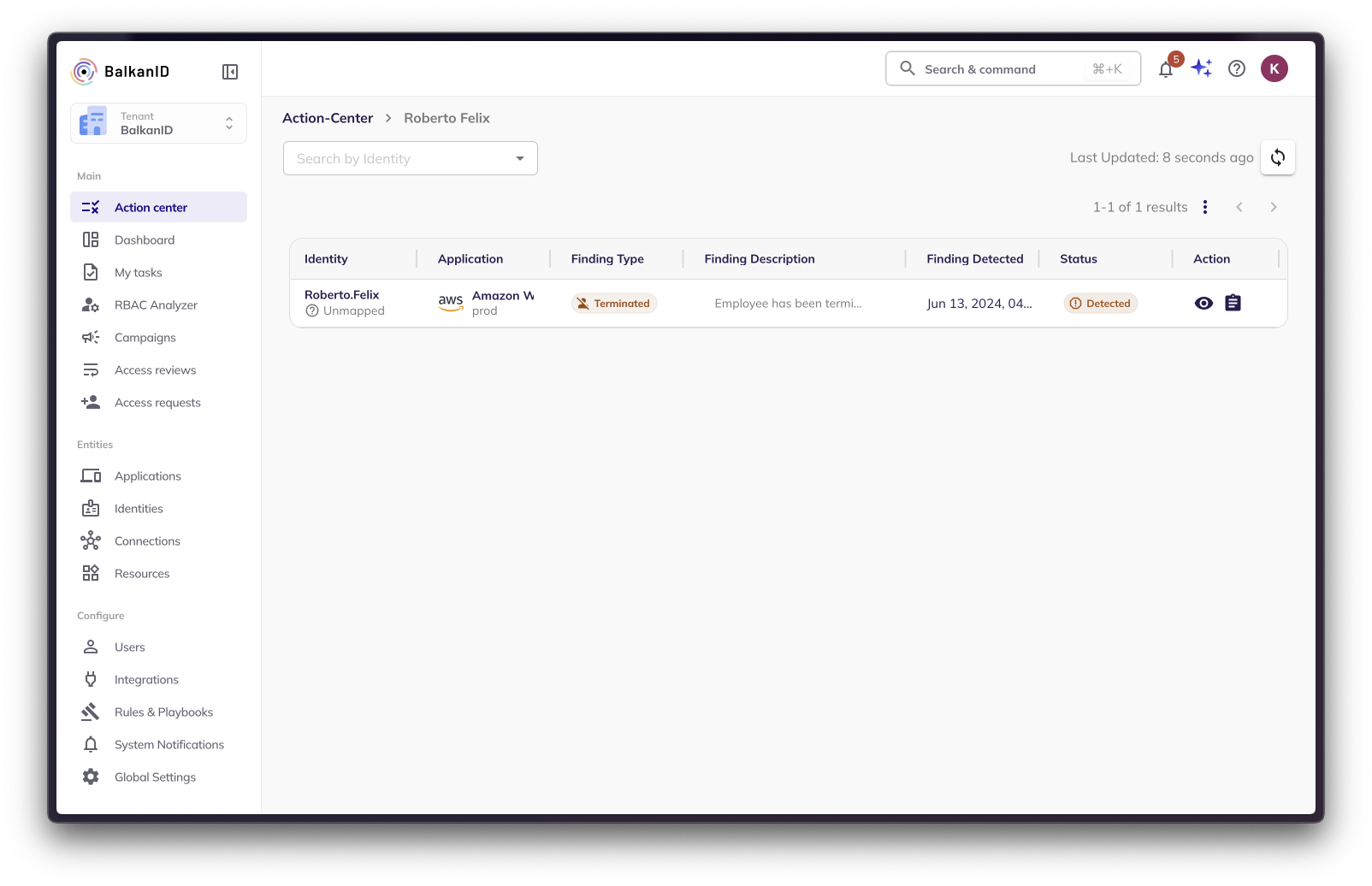Collapse the sidebar with the panel icon

click(x=230, y=72)
